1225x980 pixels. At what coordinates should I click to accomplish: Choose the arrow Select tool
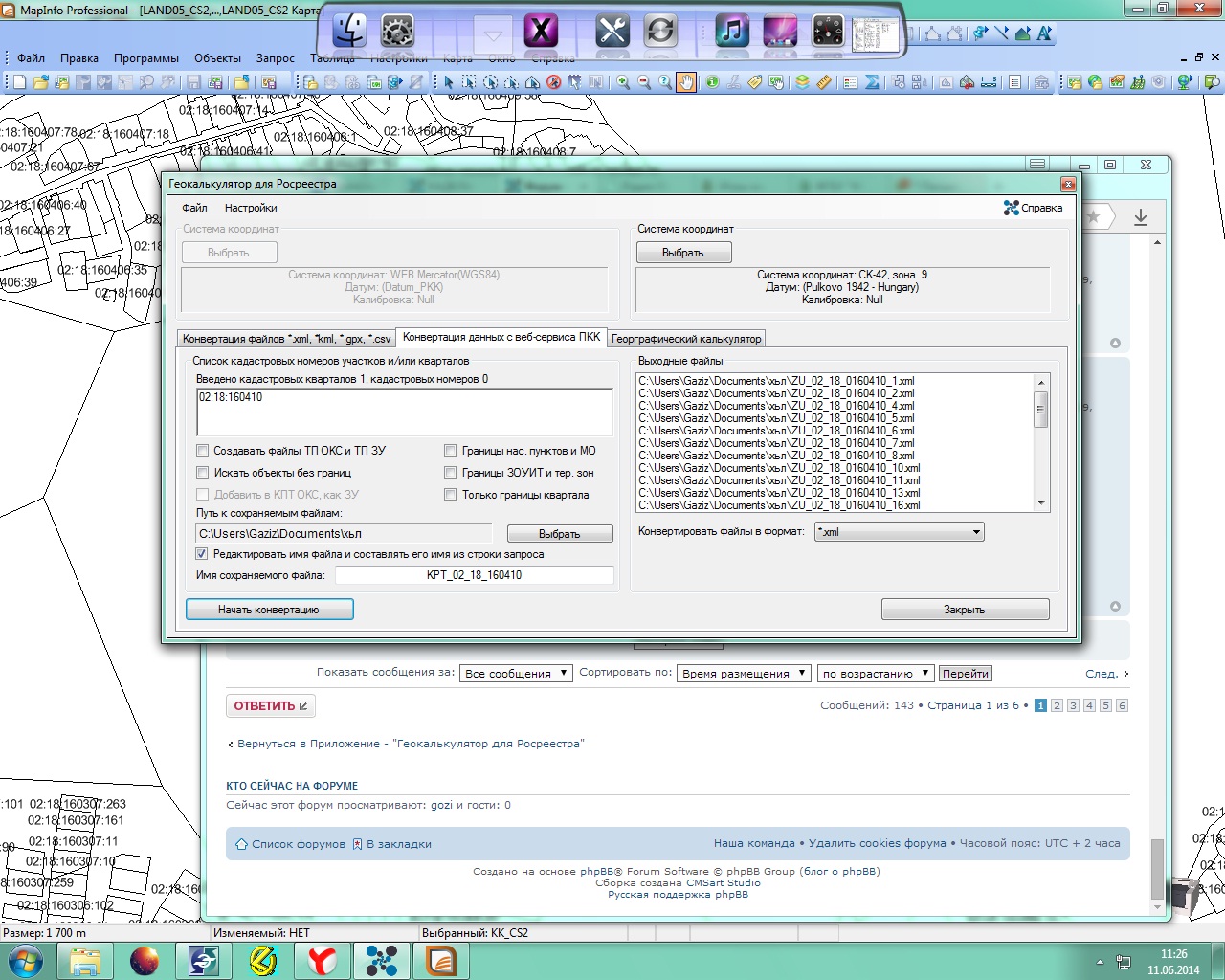pyautogui.click(x=448, y=82)
